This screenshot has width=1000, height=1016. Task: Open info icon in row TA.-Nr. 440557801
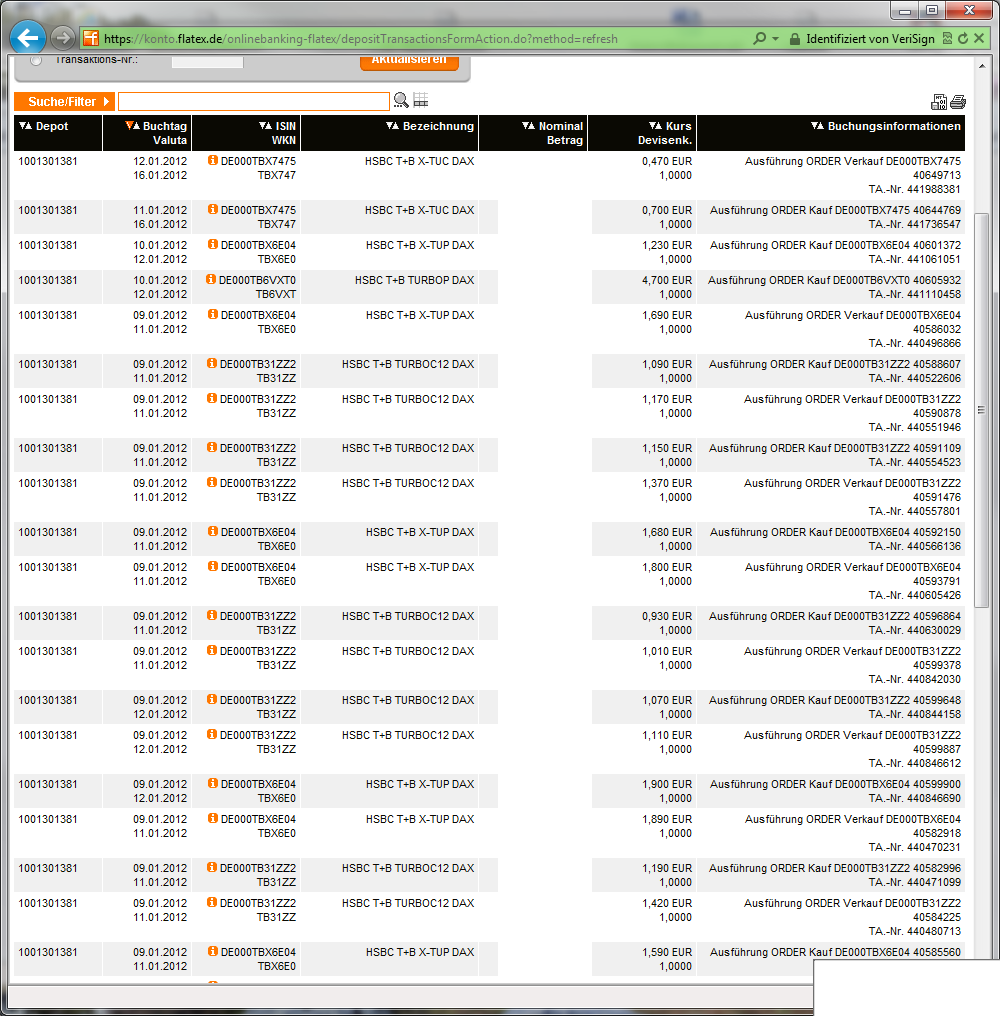(x=212, y=482)
